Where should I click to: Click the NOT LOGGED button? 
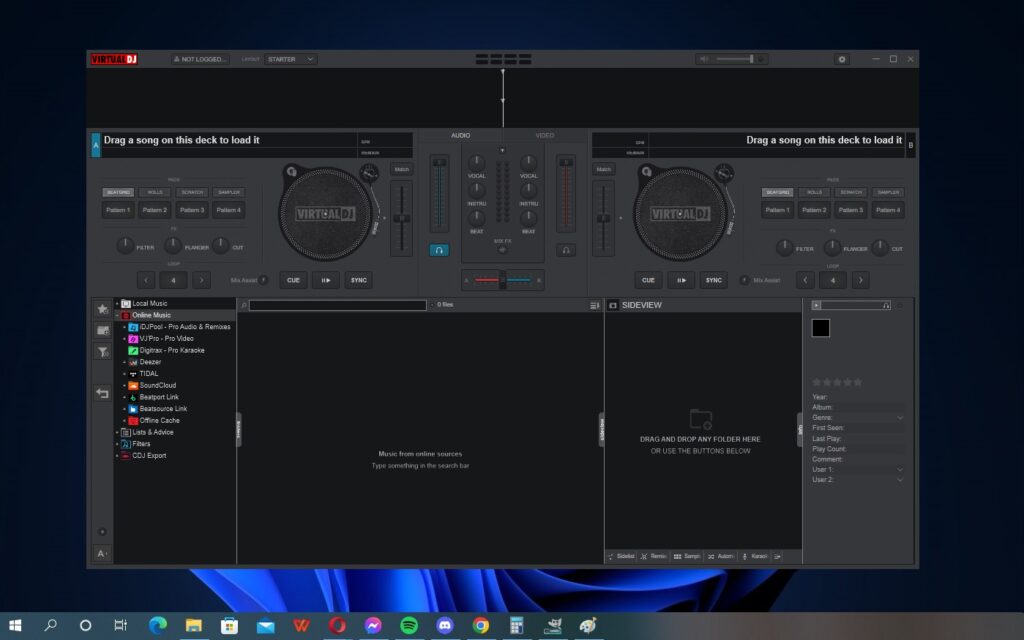200,59
